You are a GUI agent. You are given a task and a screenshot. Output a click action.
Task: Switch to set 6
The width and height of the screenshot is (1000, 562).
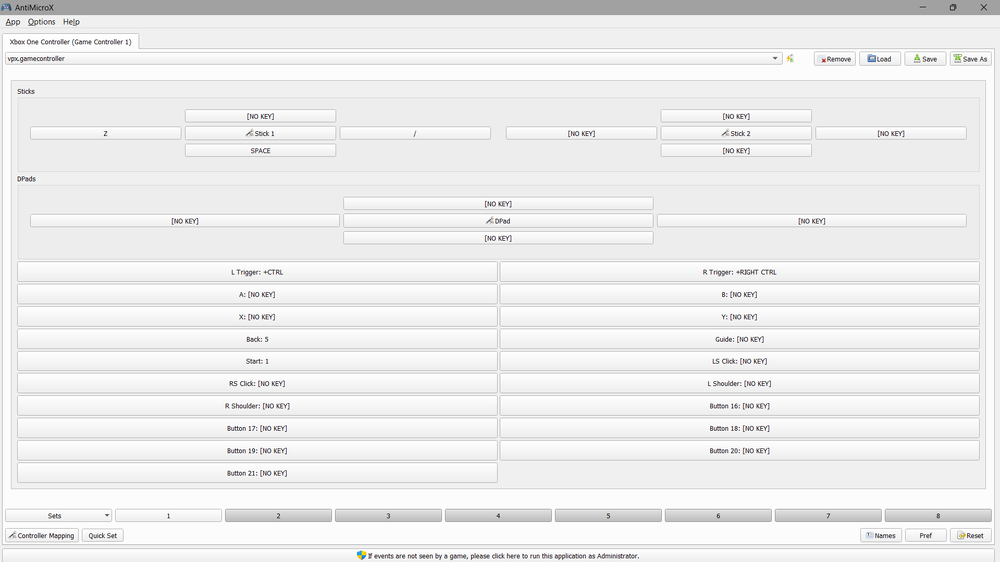tap(718, 515)
